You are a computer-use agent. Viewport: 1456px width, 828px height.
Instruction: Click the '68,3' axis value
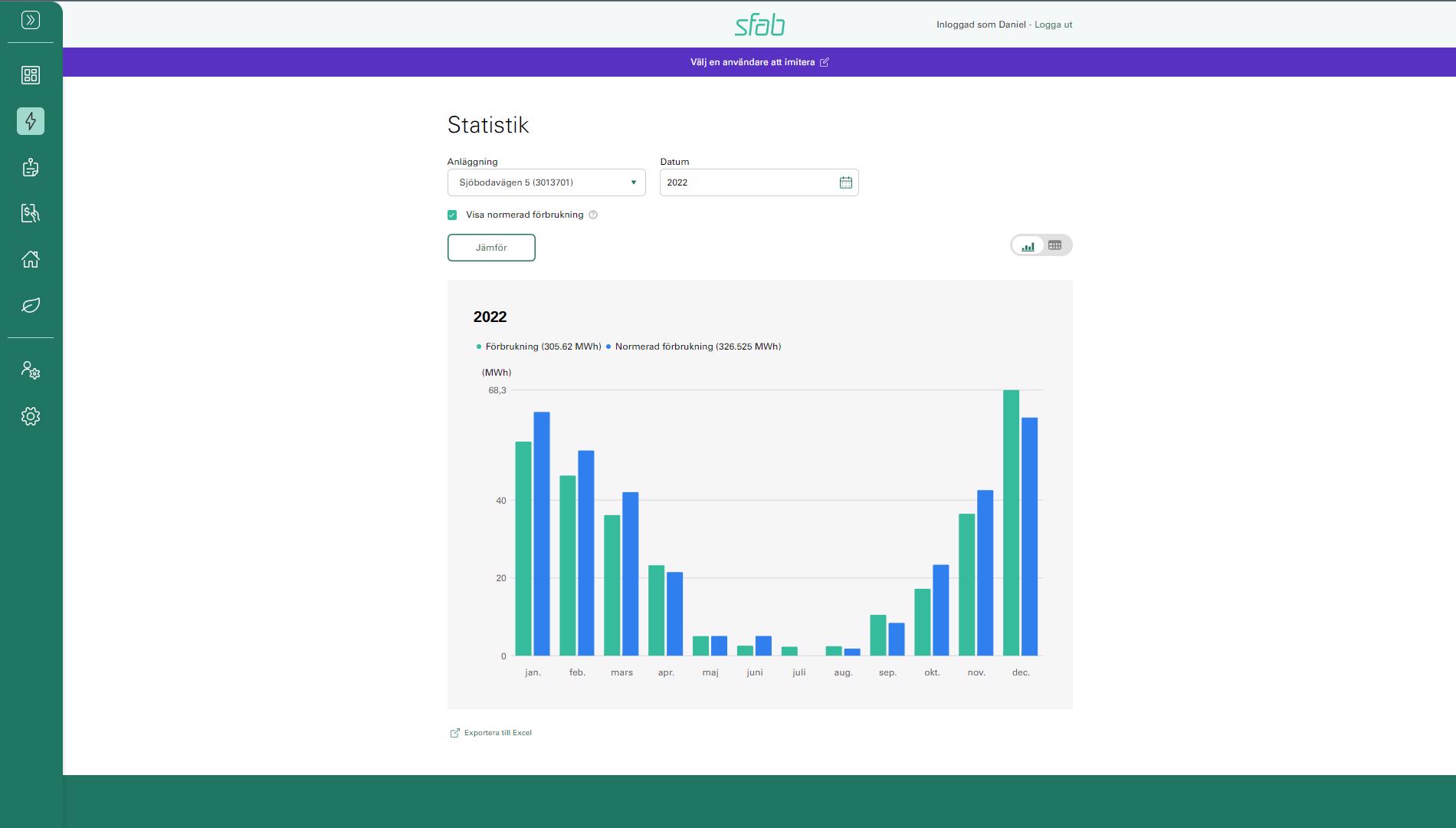[497, 390]
